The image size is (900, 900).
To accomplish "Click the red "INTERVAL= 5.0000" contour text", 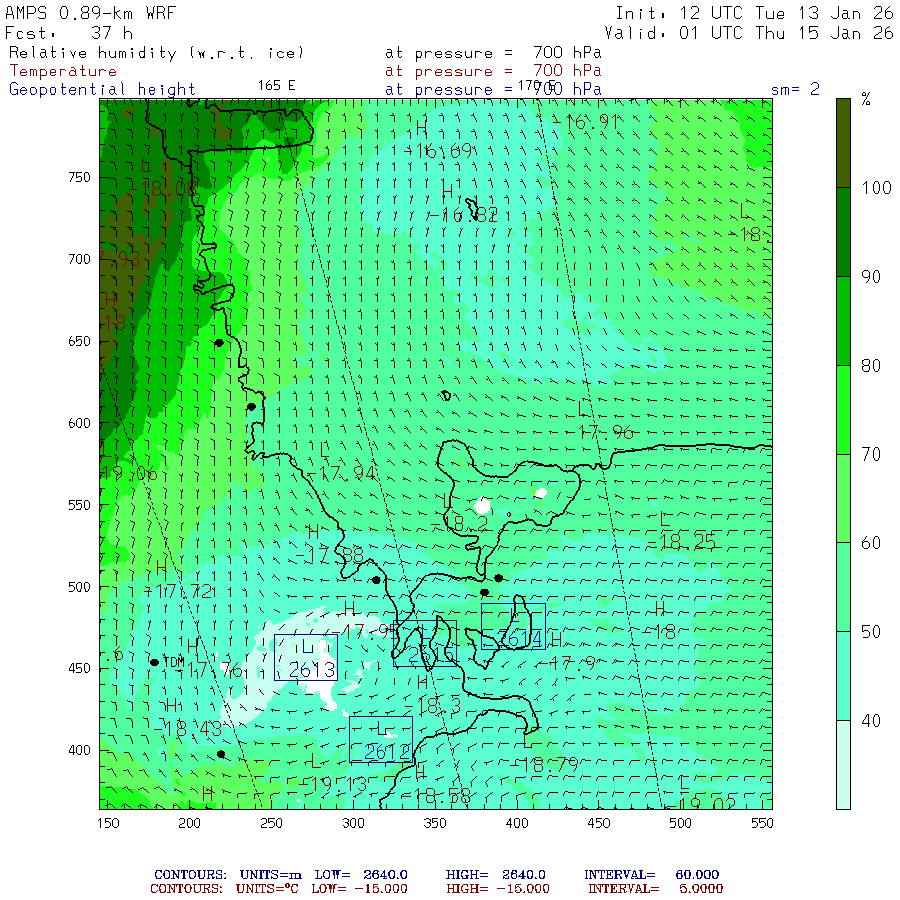I will [x=655, y=889].
